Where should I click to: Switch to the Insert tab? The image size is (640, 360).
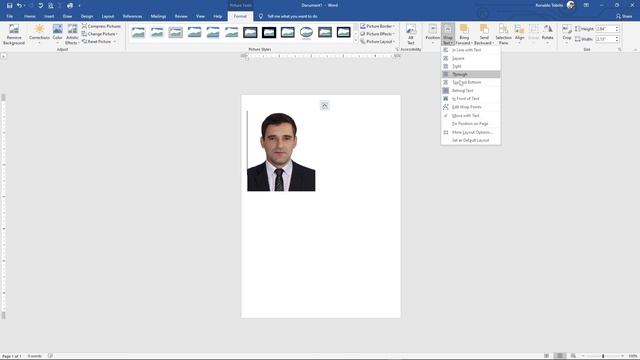(x=49, y=16)
